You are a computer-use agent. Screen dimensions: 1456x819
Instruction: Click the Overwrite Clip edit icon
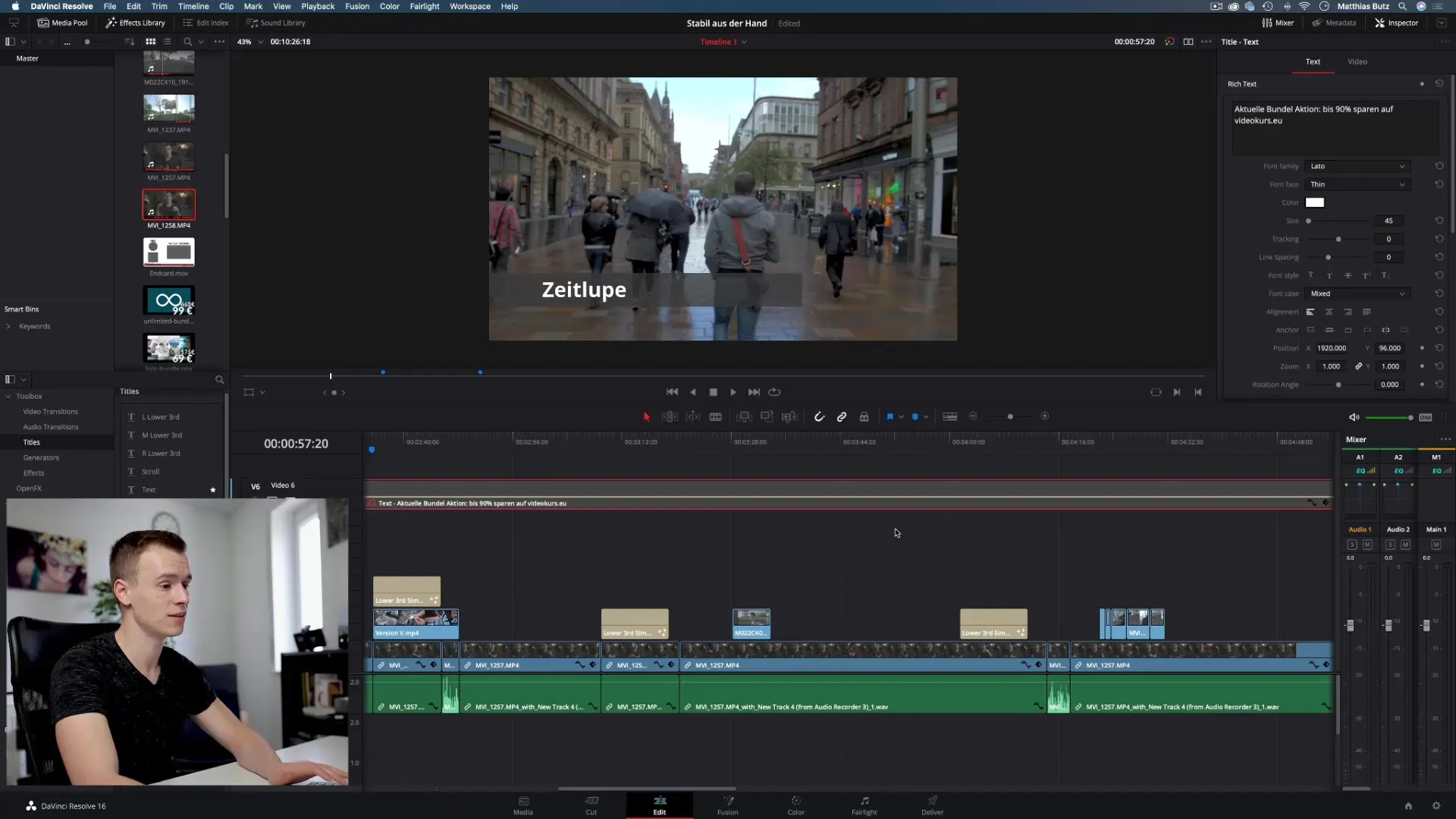point(767,417)
